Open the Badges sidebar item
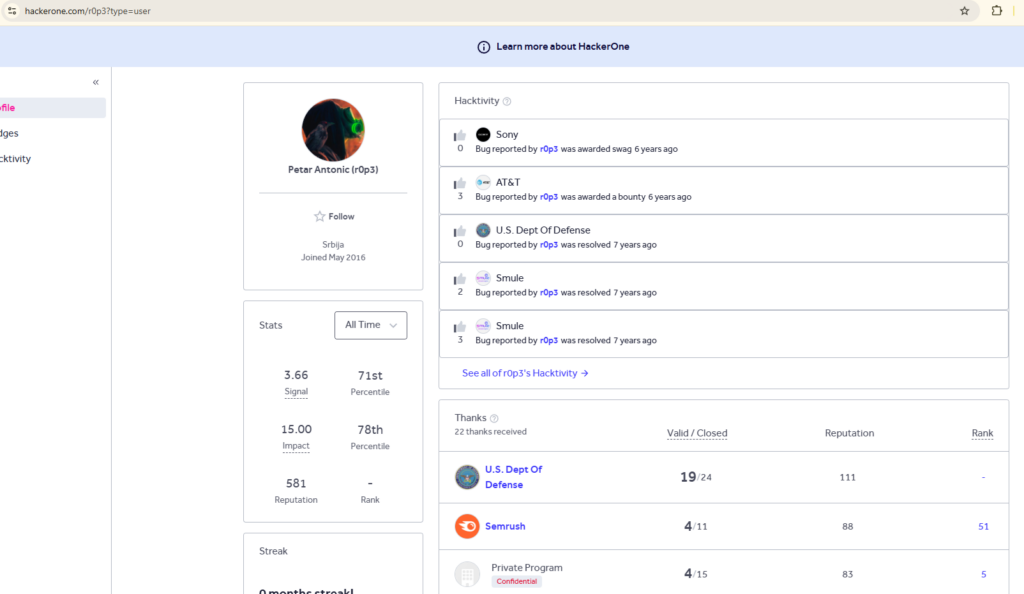The width and height of the screenshot is (1024, 594). (x=9, y=133)
